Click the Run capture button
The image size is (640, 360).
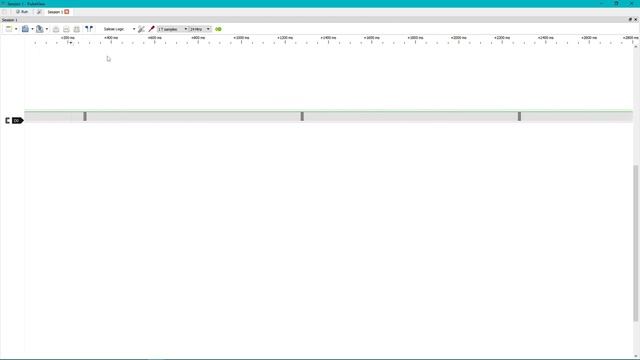coord(22,12)
